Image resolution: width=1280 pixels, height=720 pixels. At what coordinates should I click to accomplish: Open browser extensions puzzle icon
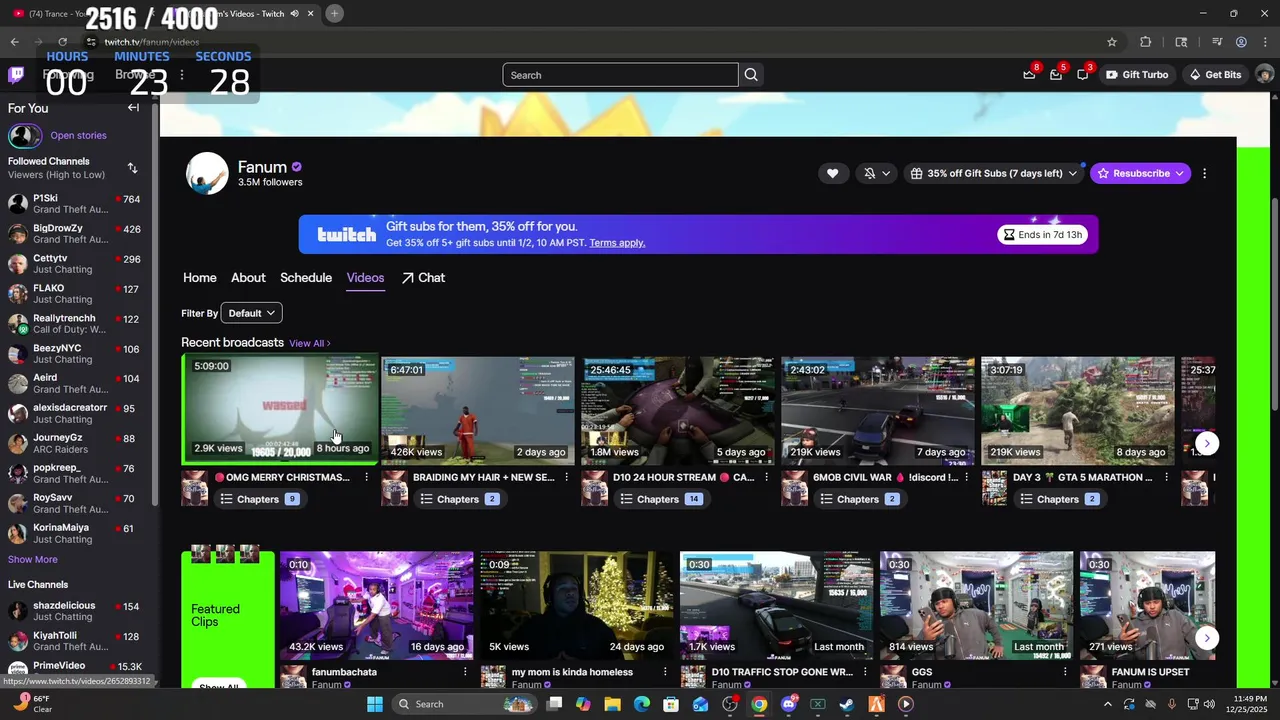click(x=1146, y=42)
